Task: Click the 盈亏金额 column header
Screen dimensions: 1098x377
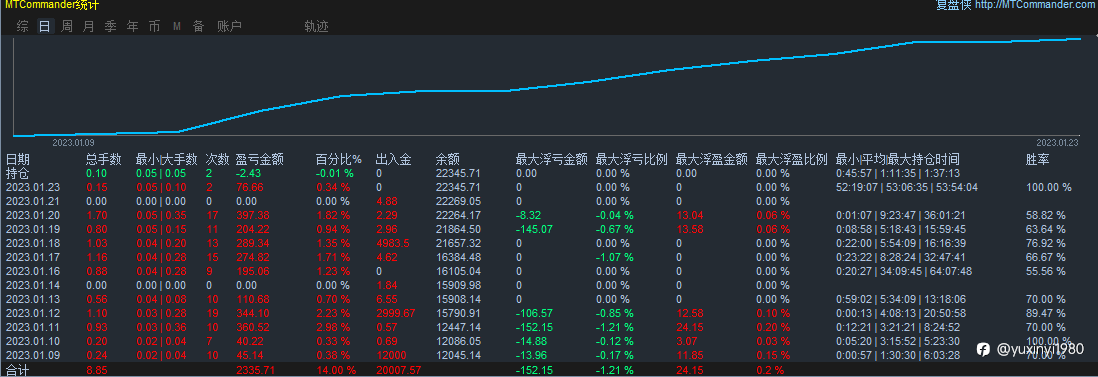Action: pyautogui.click(x=260, y=160)
